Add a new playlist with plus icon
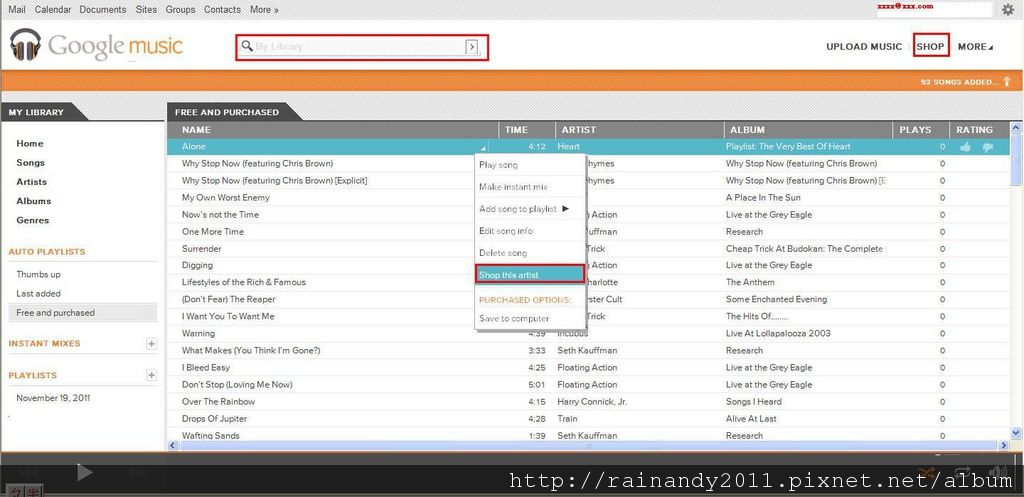 point(152,375)
